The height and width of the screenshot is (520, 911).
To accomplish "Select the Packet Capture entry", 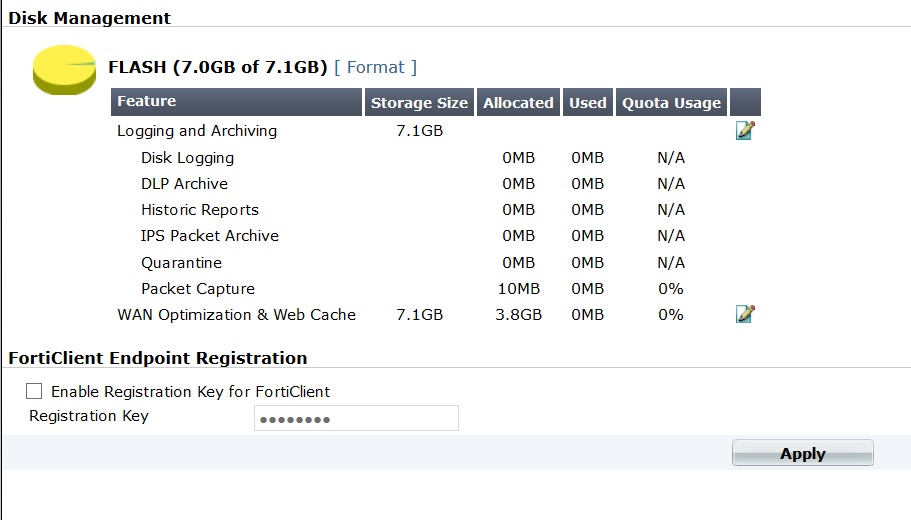I will coord(198,289).
